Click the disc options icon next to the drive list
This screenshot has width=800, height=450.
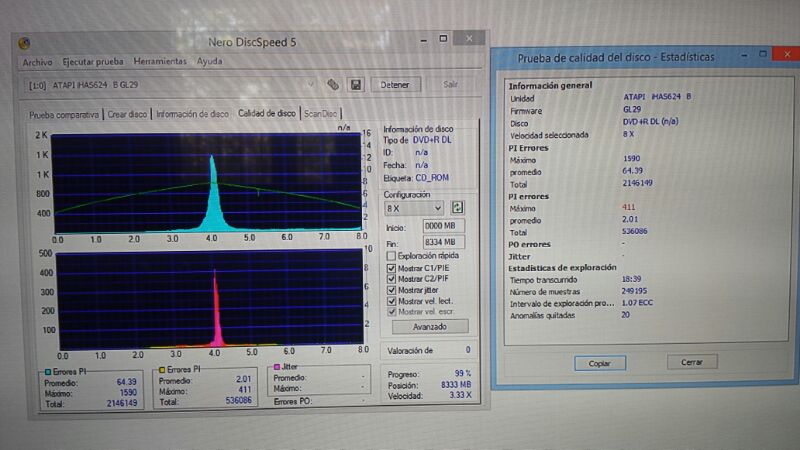[333, 85]
